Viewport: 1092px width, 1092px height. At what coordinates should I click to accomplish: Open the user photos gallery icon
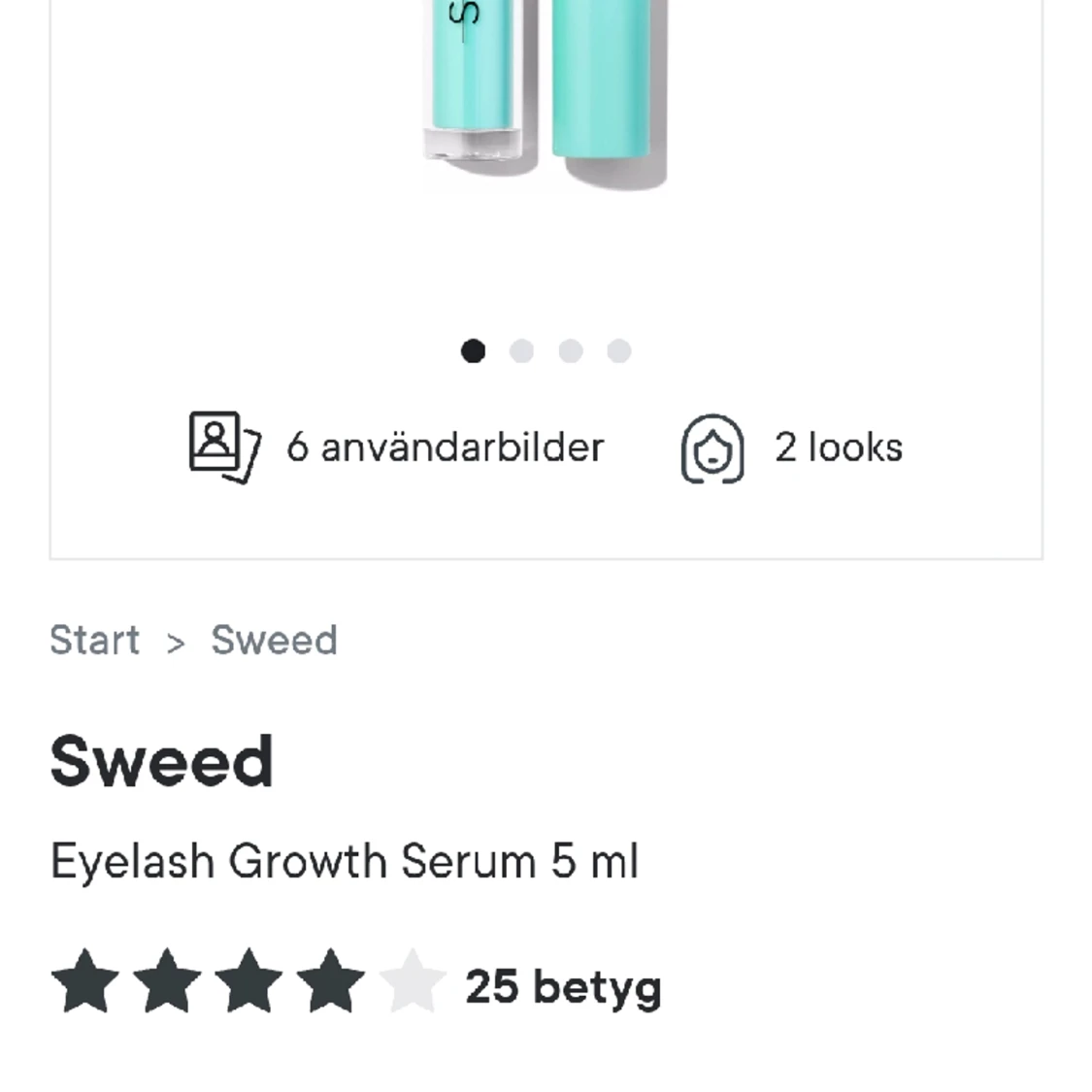tap(225, 447)
